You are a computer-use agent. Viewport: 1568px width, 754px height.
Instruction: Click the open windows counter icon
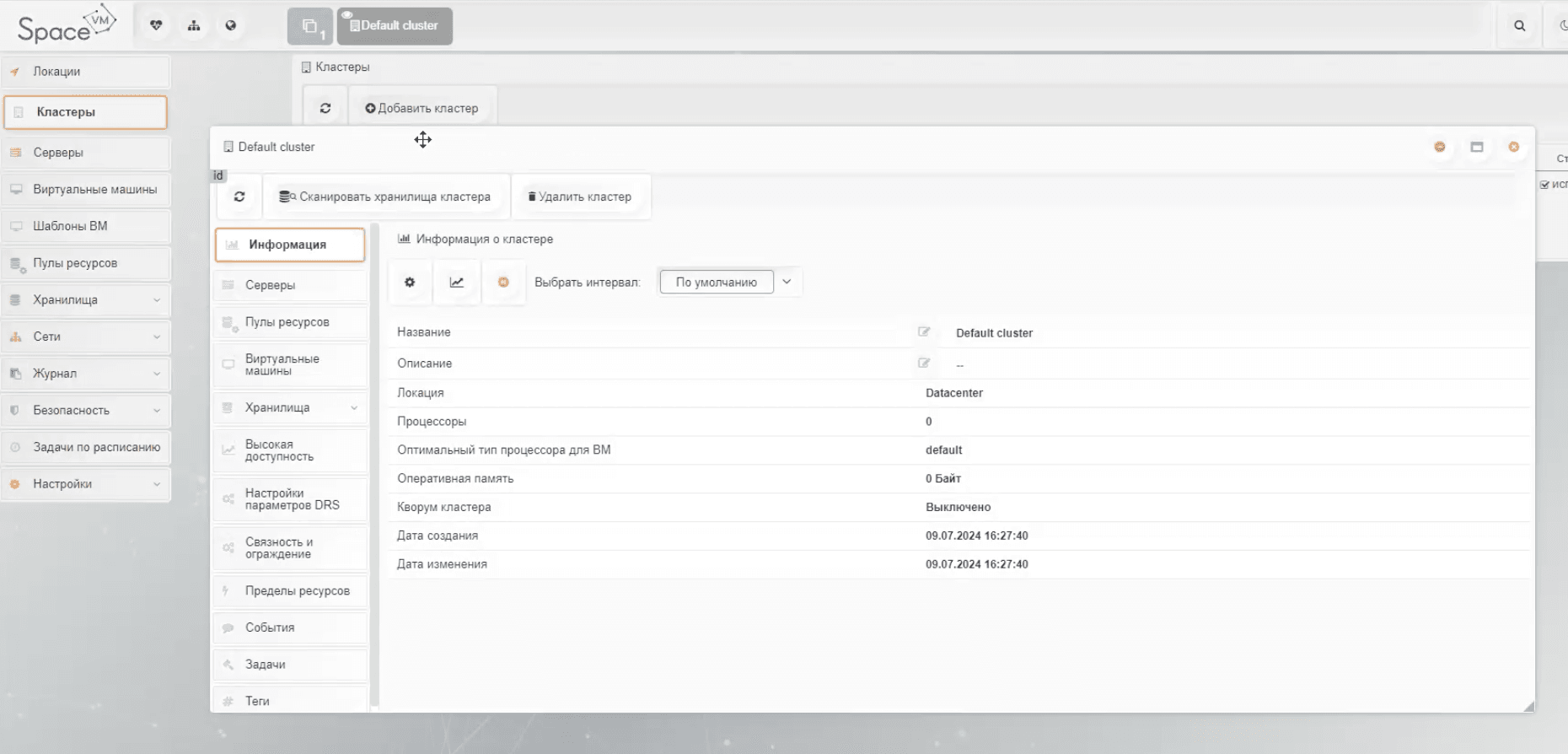[x=310, y=26]
